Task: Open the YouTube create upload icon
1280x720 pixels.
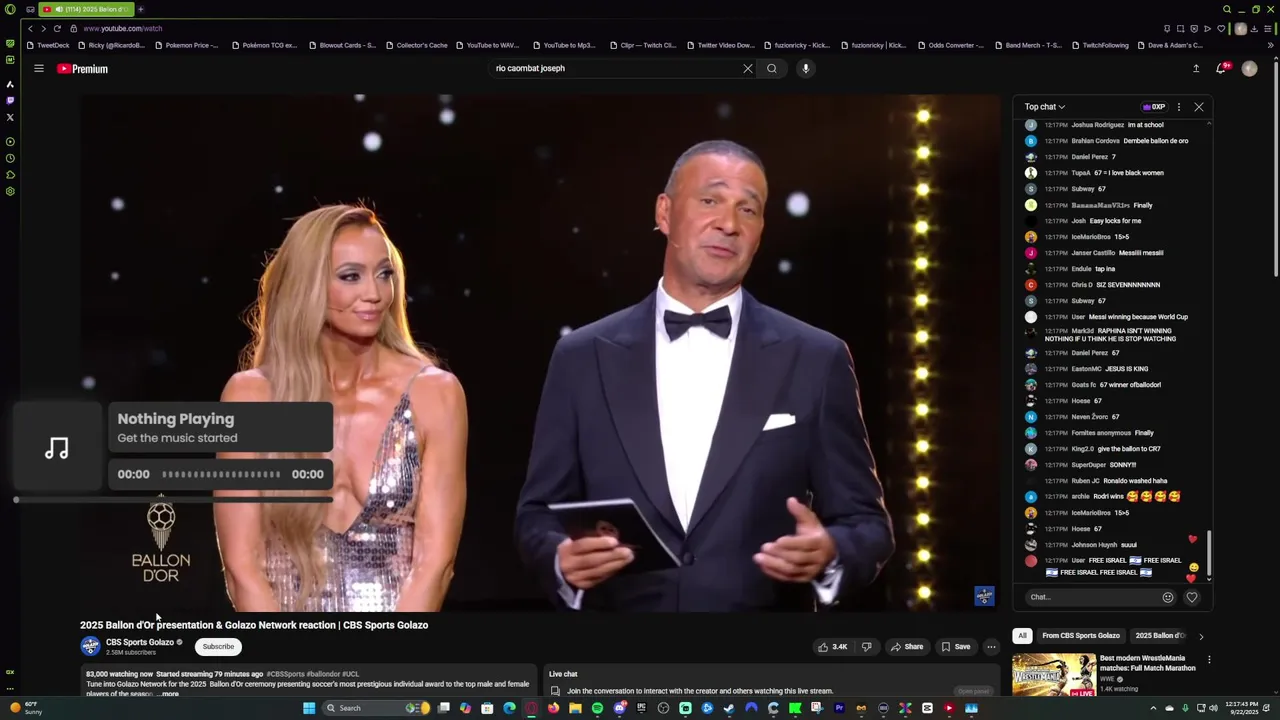Action: click(x=1195, y=69)
